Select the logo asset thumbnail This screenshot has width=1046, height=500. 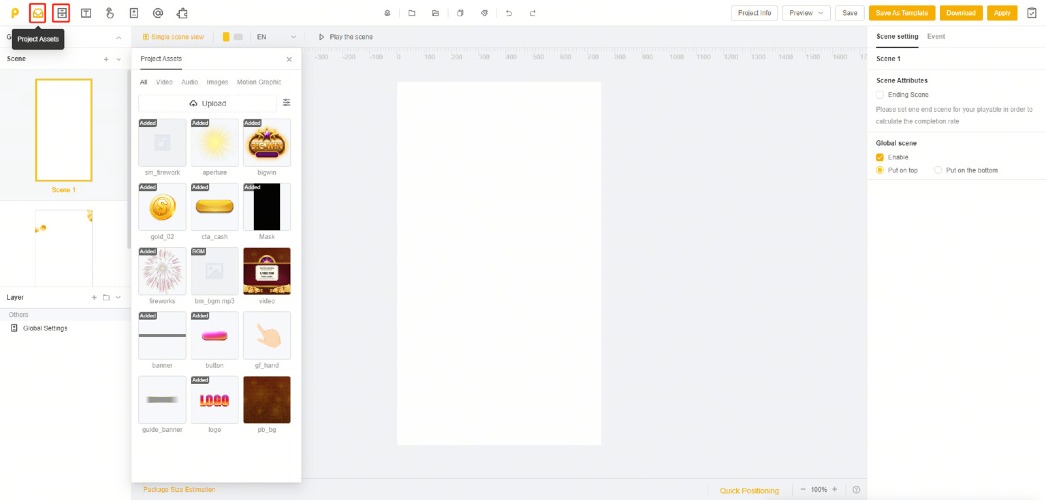215,400
